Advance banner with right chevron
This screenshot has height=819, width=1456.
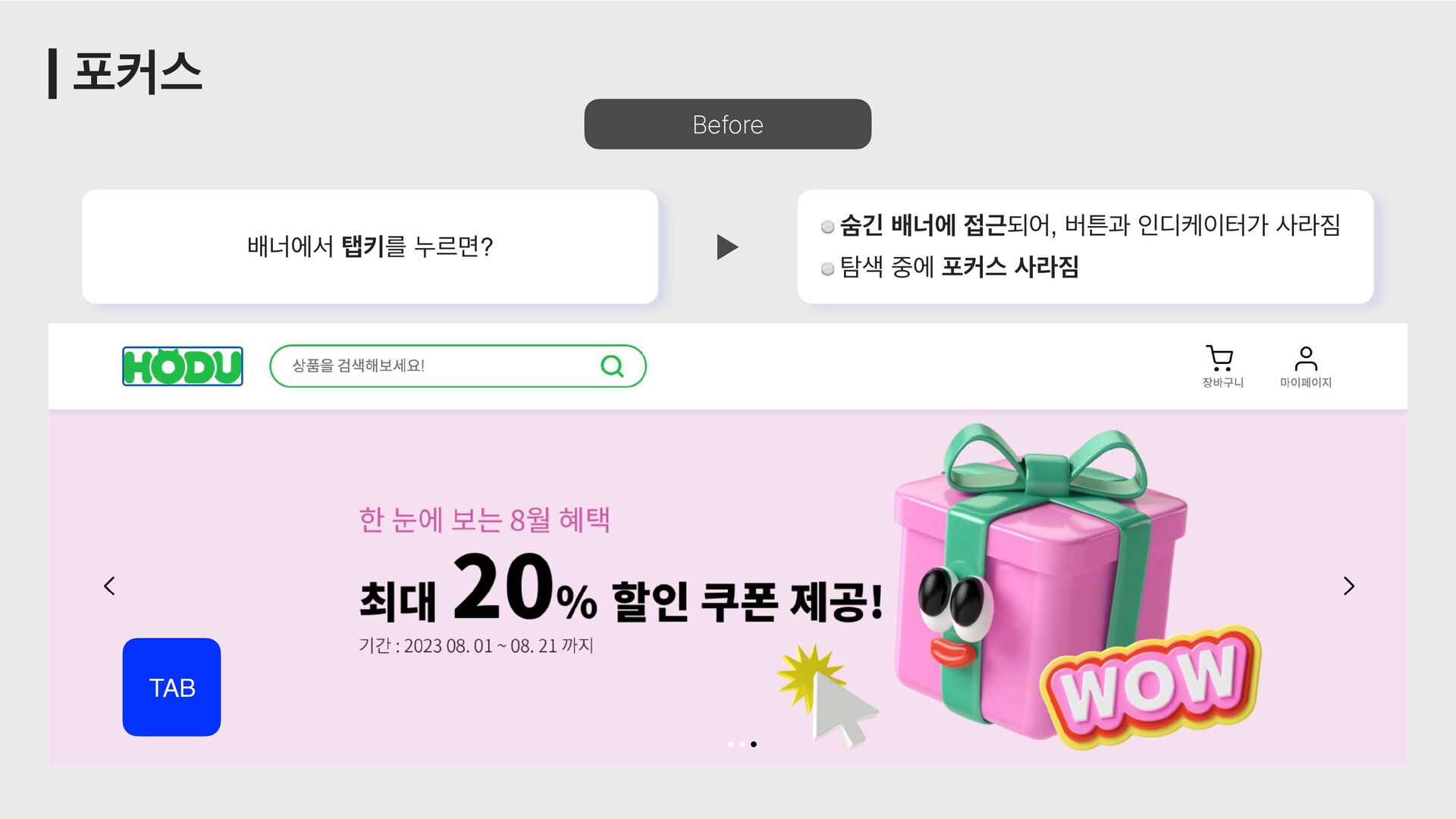(1349, 586)
